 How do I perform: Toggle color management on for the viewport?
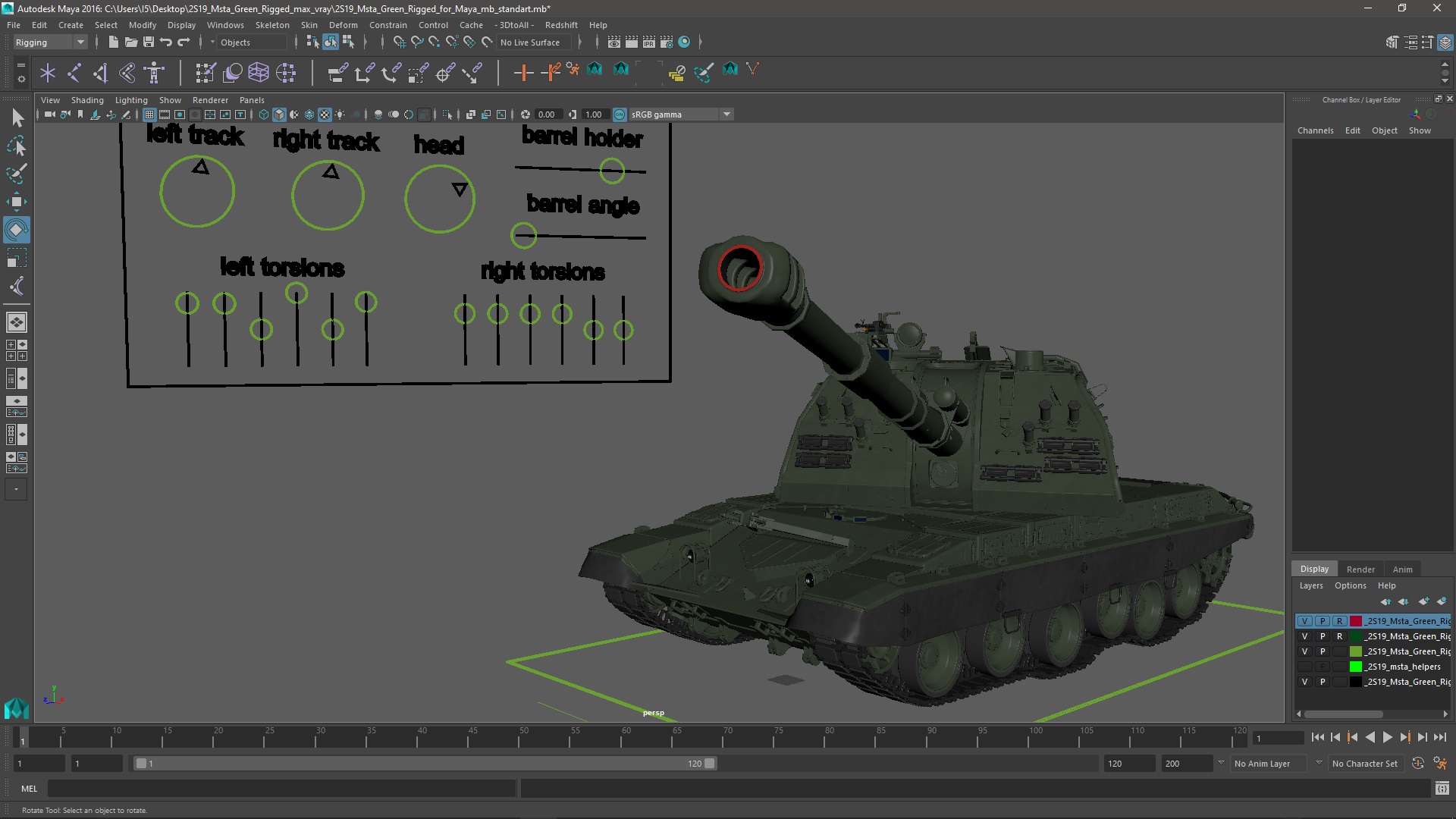(x=620, y=115)
